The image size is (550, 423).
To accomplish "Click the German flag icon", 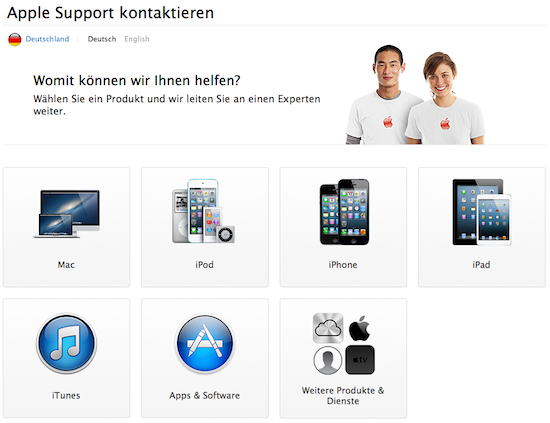I will click(x=15, y=39).
